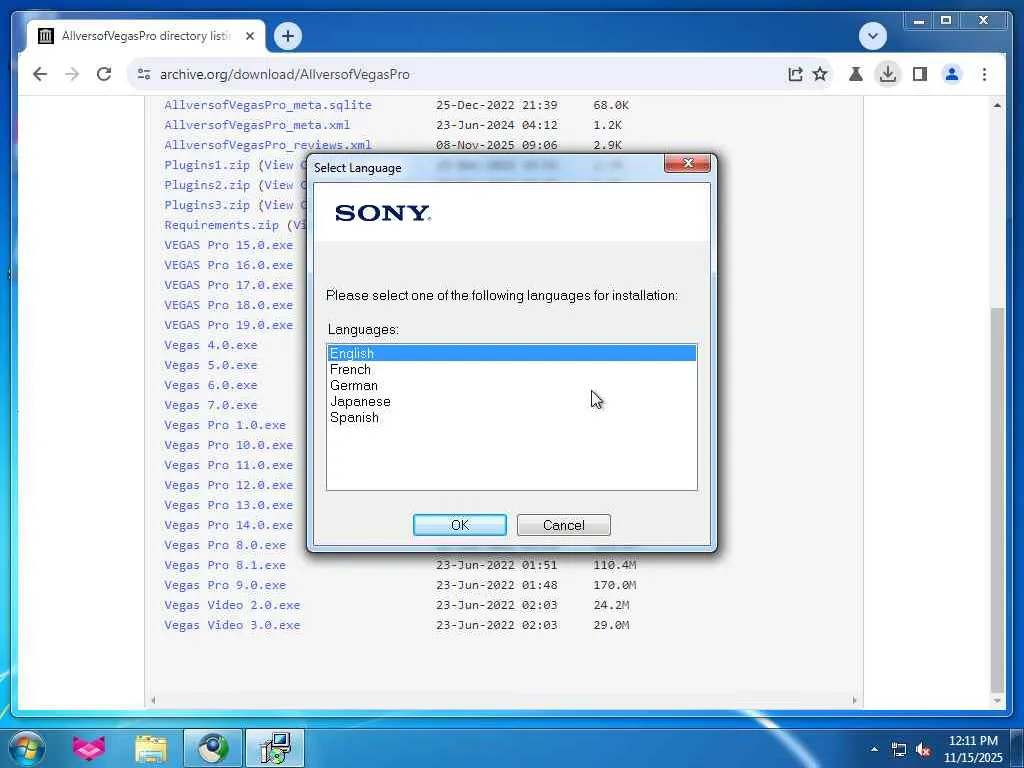Download Plugins1.zip file link

pyautogui.click(x=207, y=165)
